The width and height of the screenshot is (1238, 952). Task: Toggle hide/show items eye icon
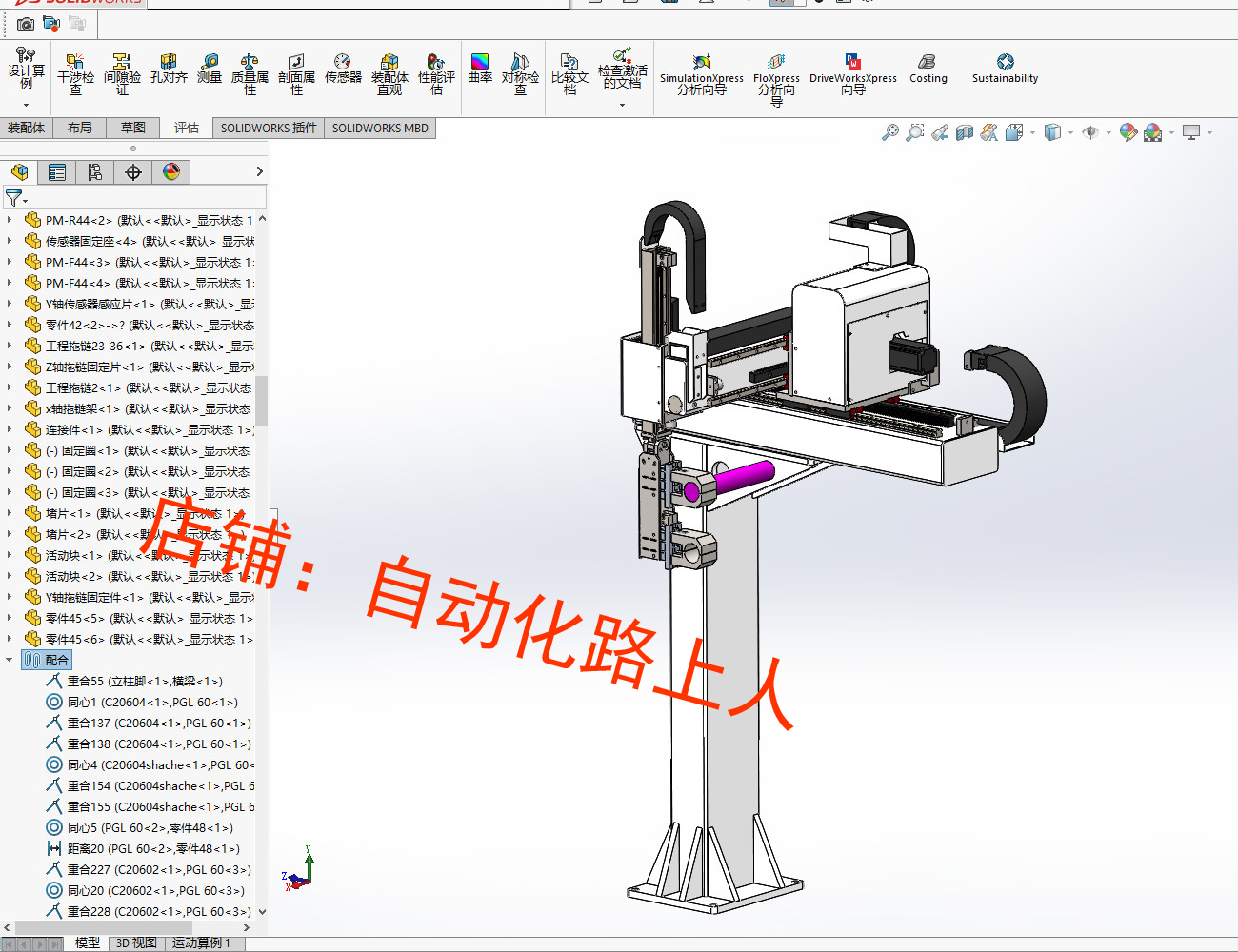click(x=1092, y=132)
